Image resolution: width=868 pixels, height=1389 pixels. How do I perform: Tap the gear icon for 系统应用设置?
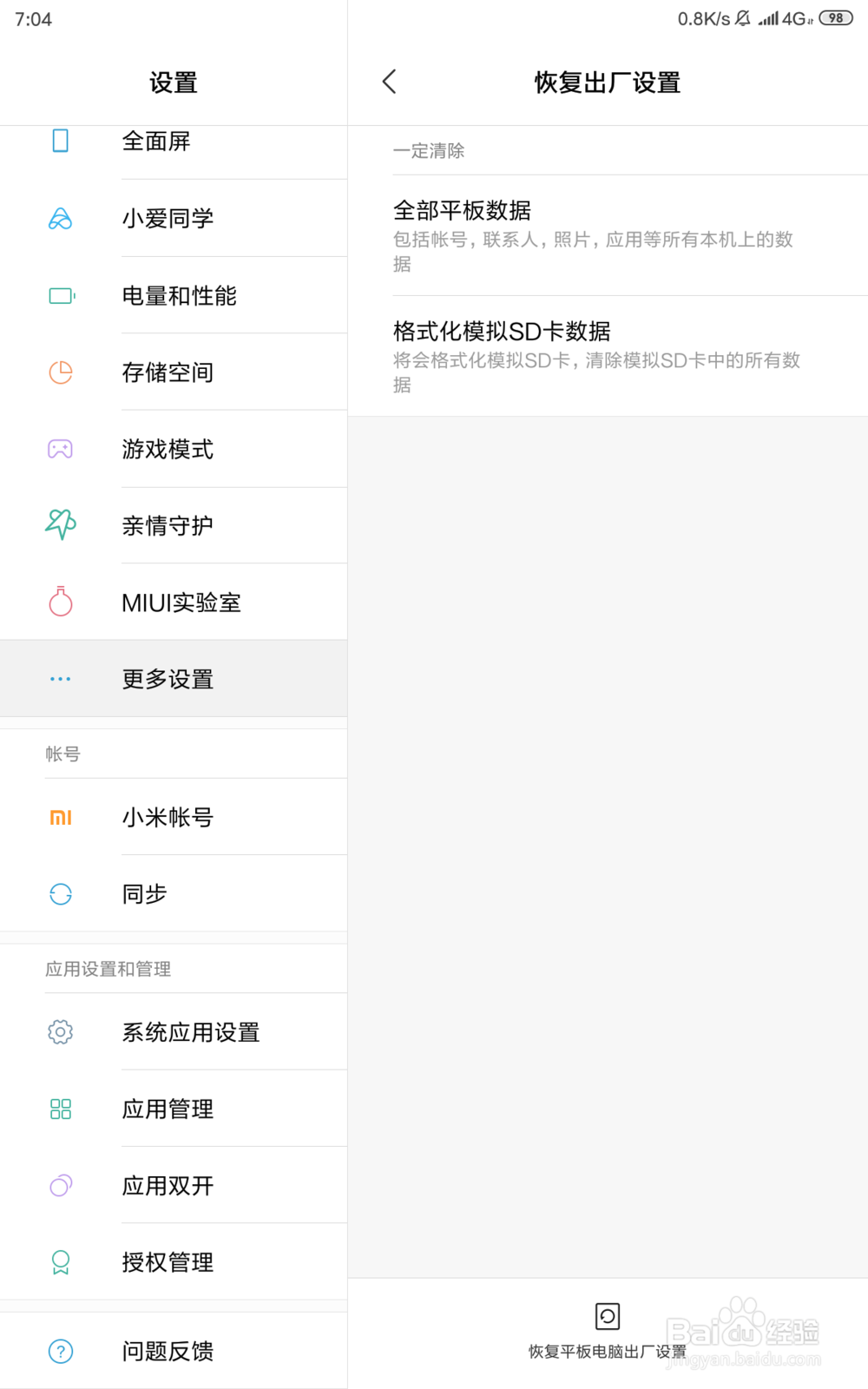[61, 1031]
